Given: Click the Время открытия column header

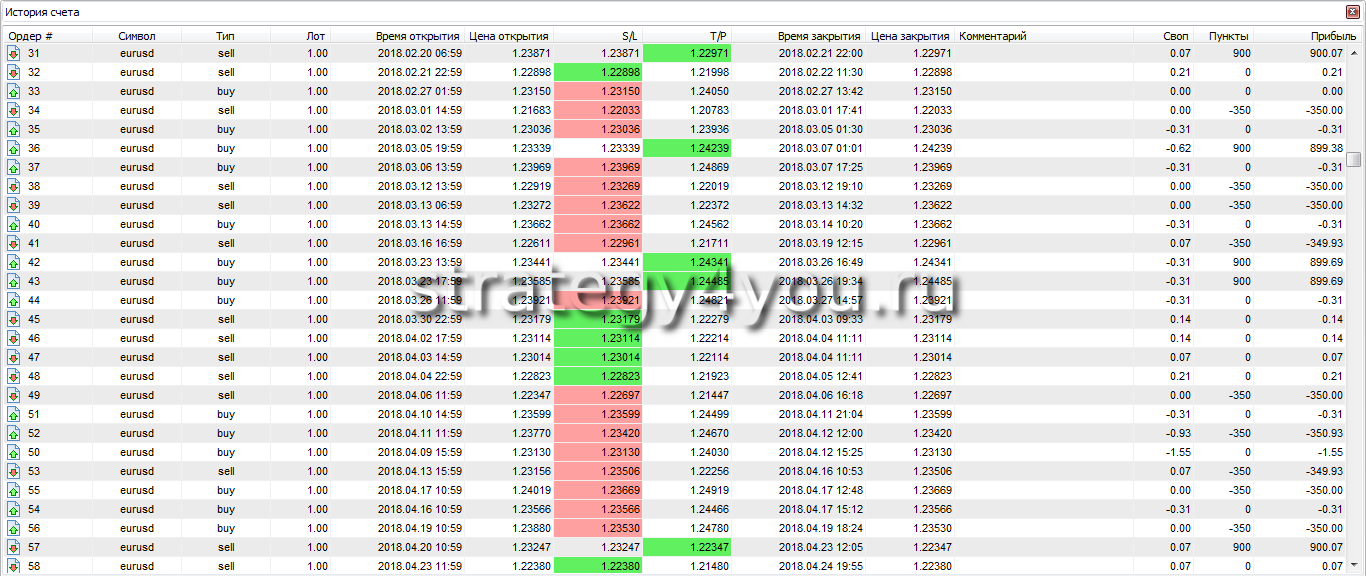Looking at the screenshot, I should click(417, 36).
